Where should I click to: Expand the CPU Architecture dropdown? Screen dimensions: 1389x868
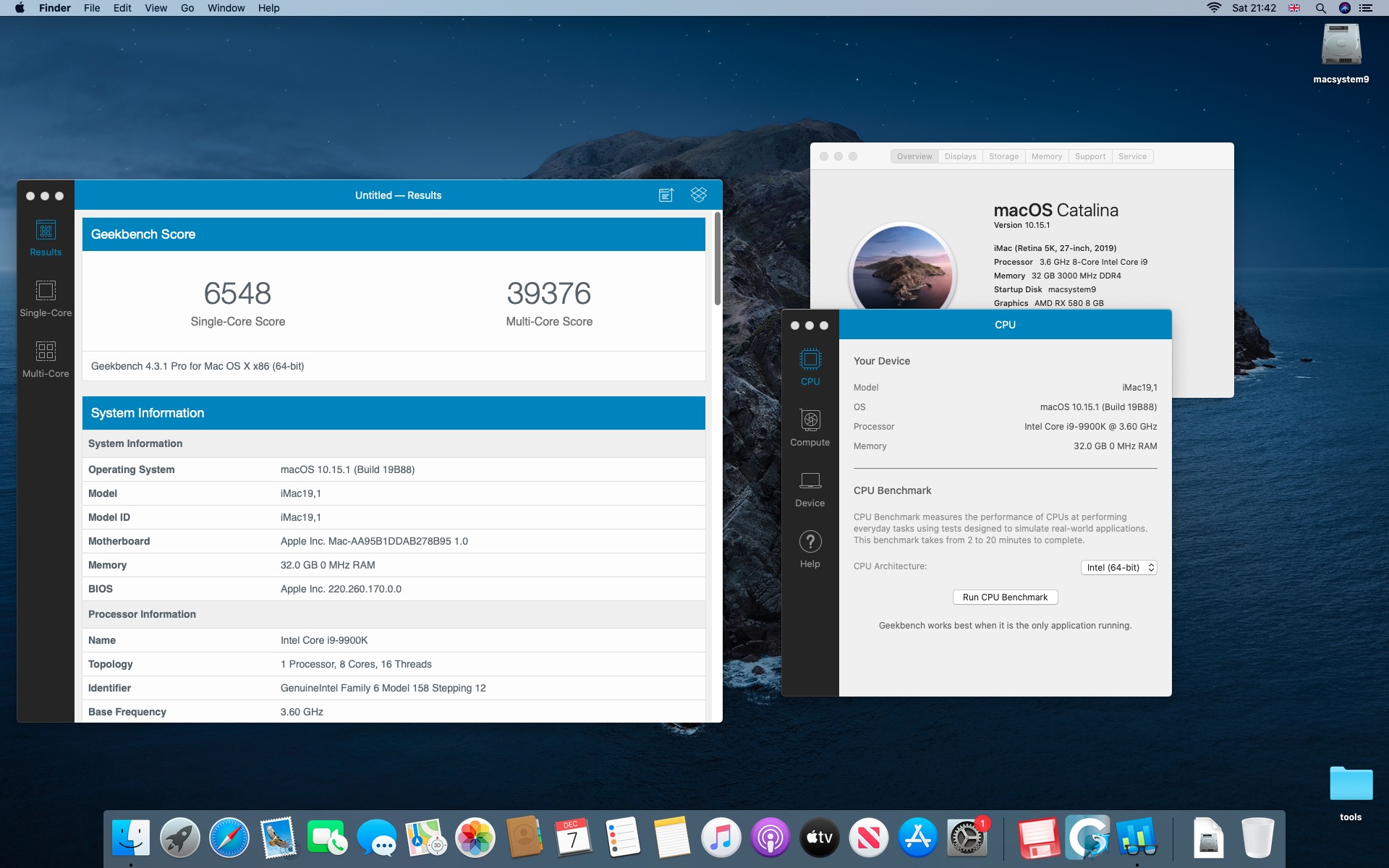pos(1118,568)
